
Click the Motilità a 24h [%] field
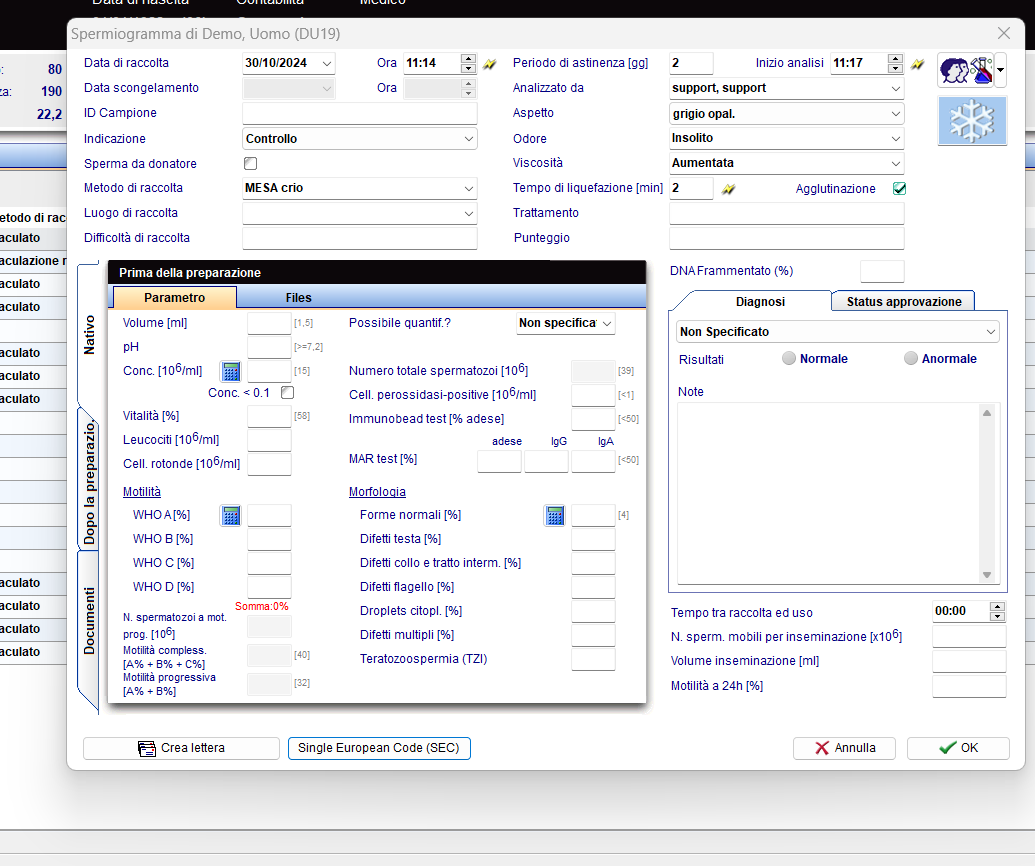969,686
